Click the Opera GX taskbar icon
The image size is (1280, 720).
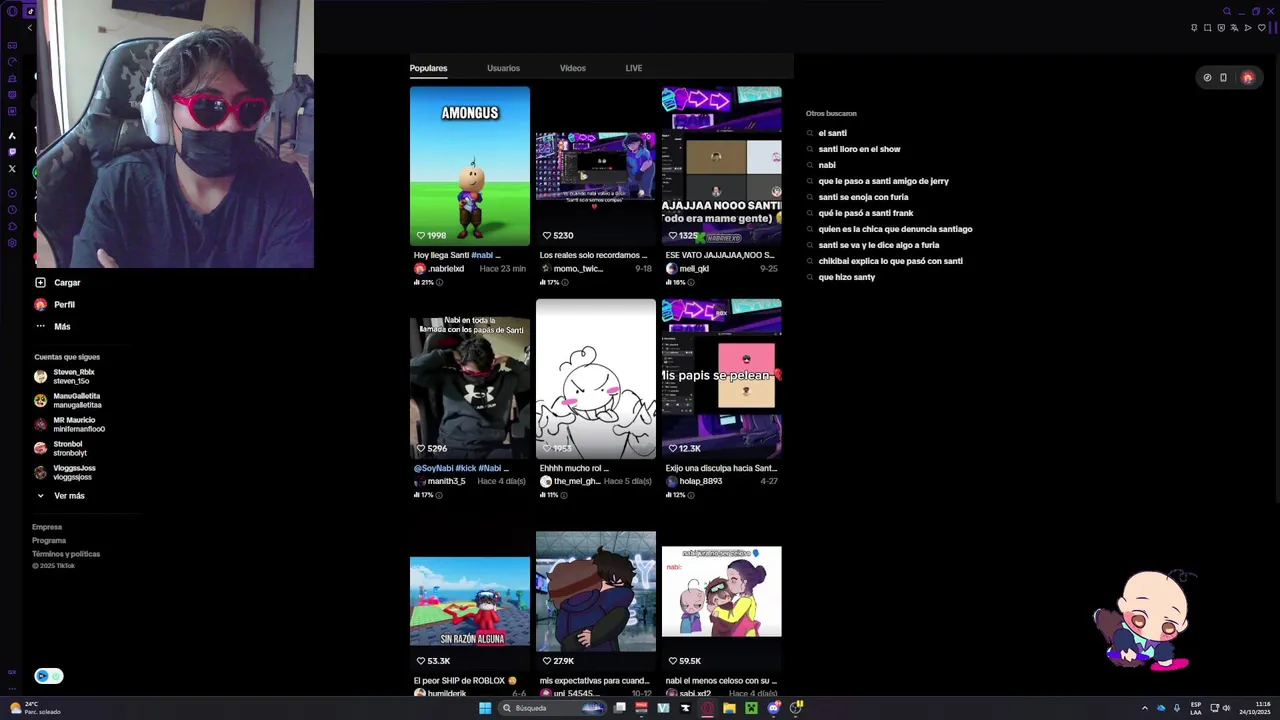[x=707, y=708]
